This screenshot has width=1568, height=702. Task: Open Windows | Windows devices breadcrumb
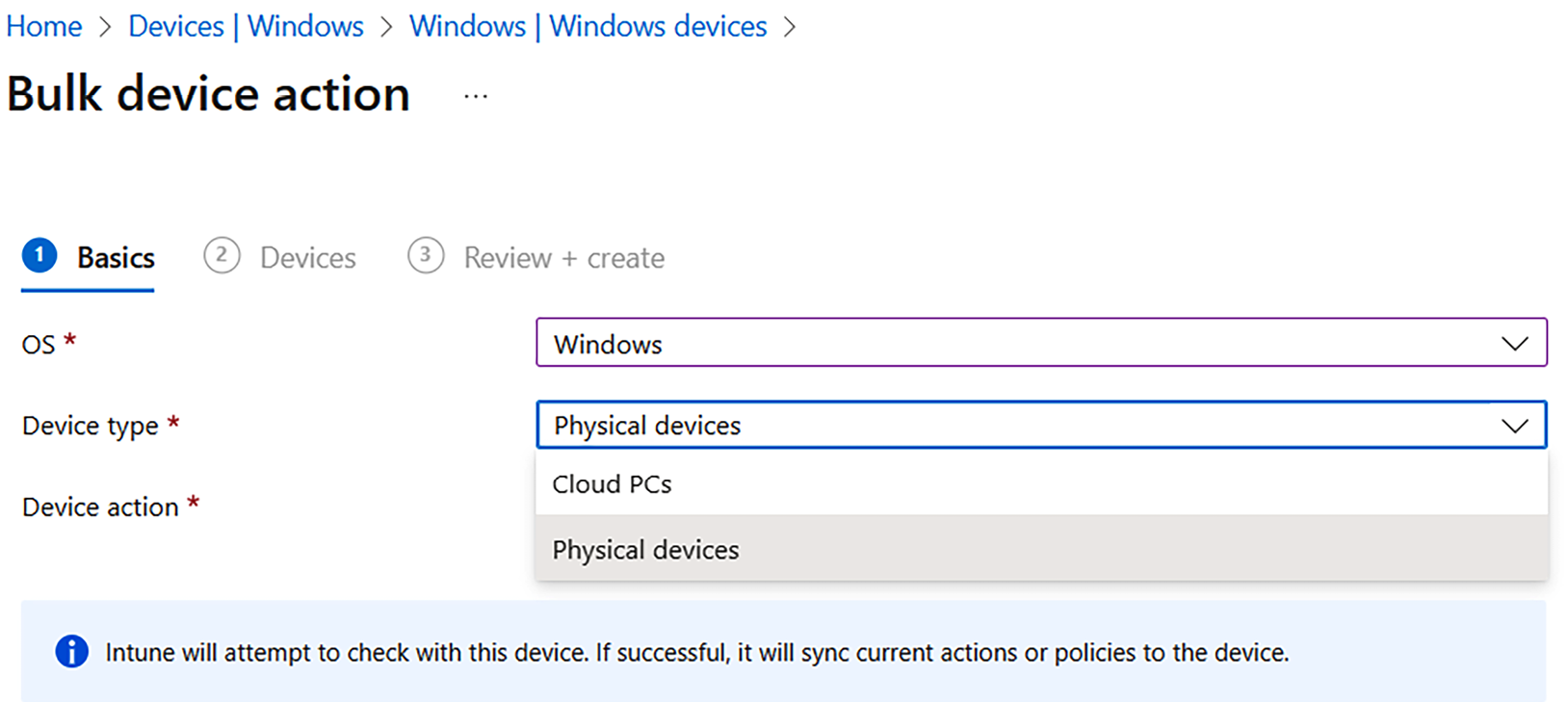click(588, 27)
